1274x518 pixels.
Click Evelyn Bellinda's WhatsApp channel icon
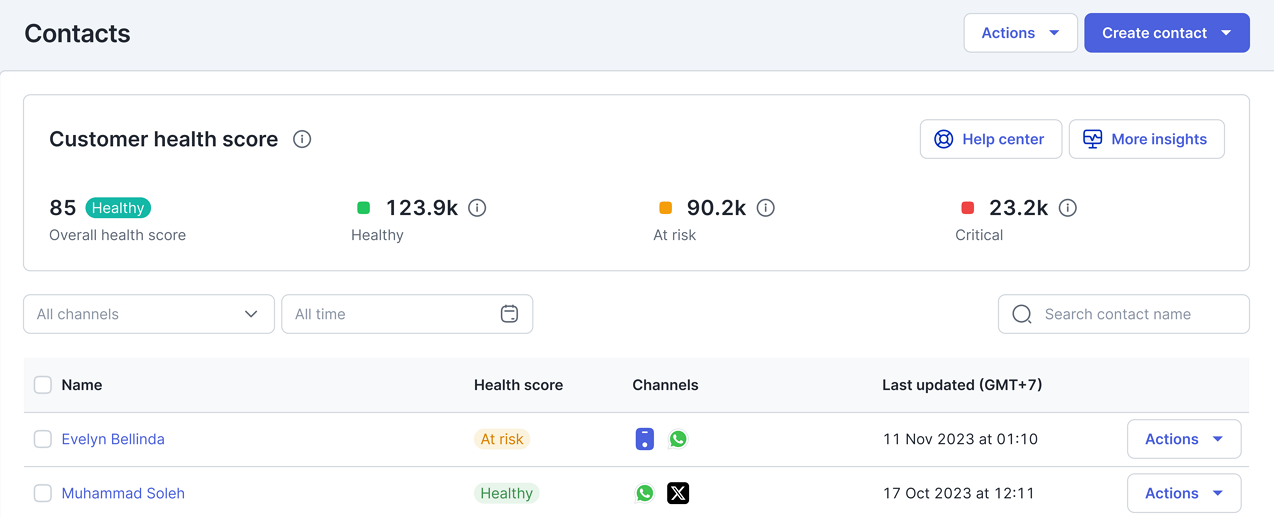pos(678,439)
